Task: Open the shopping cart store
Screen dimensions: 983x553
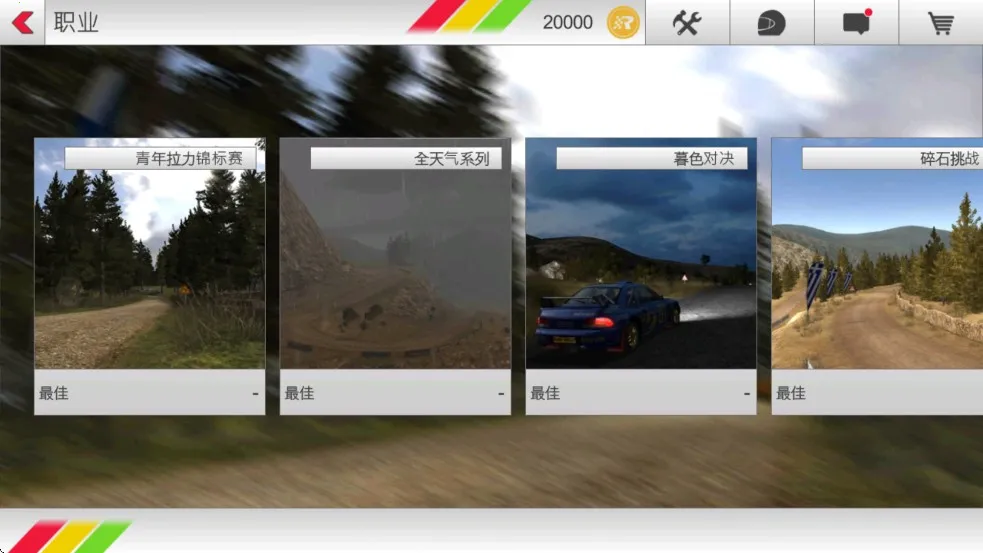Action: [941, 23]
